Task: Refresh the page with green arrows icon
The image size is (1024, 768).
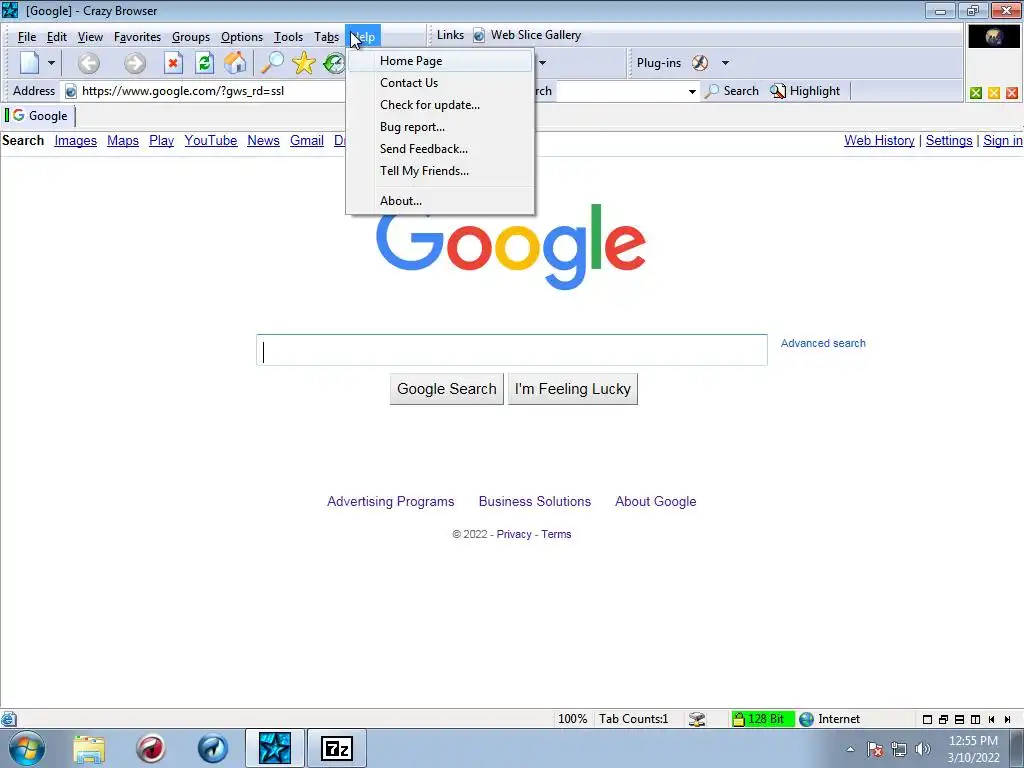Action: [x=204, y=63]
